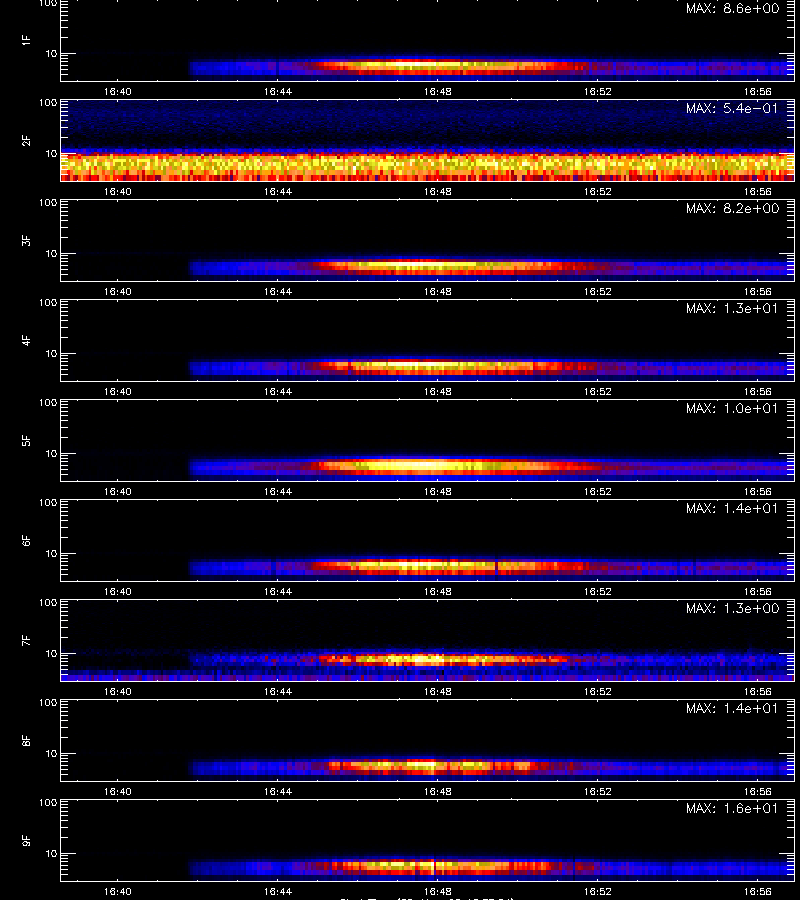Select the '3F' y-axis panel label
This screenshot has width=800, height=900.
tap(26, 240)
